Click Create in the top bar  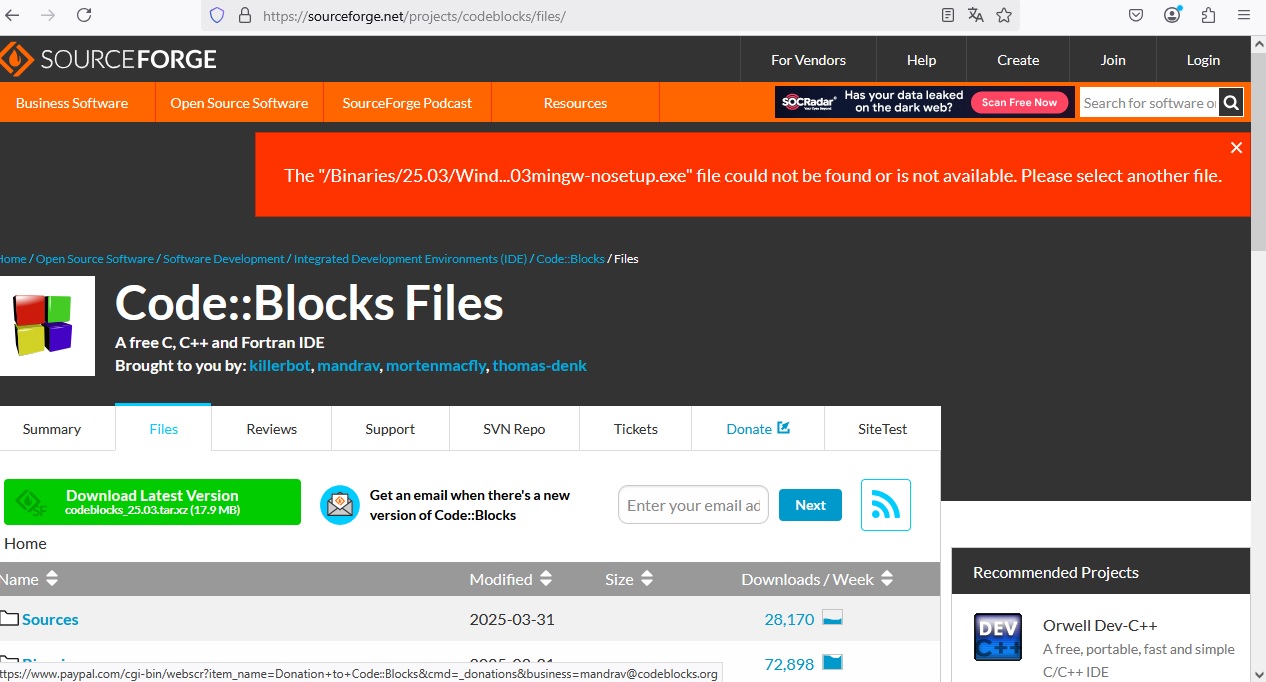[1018, 60]
